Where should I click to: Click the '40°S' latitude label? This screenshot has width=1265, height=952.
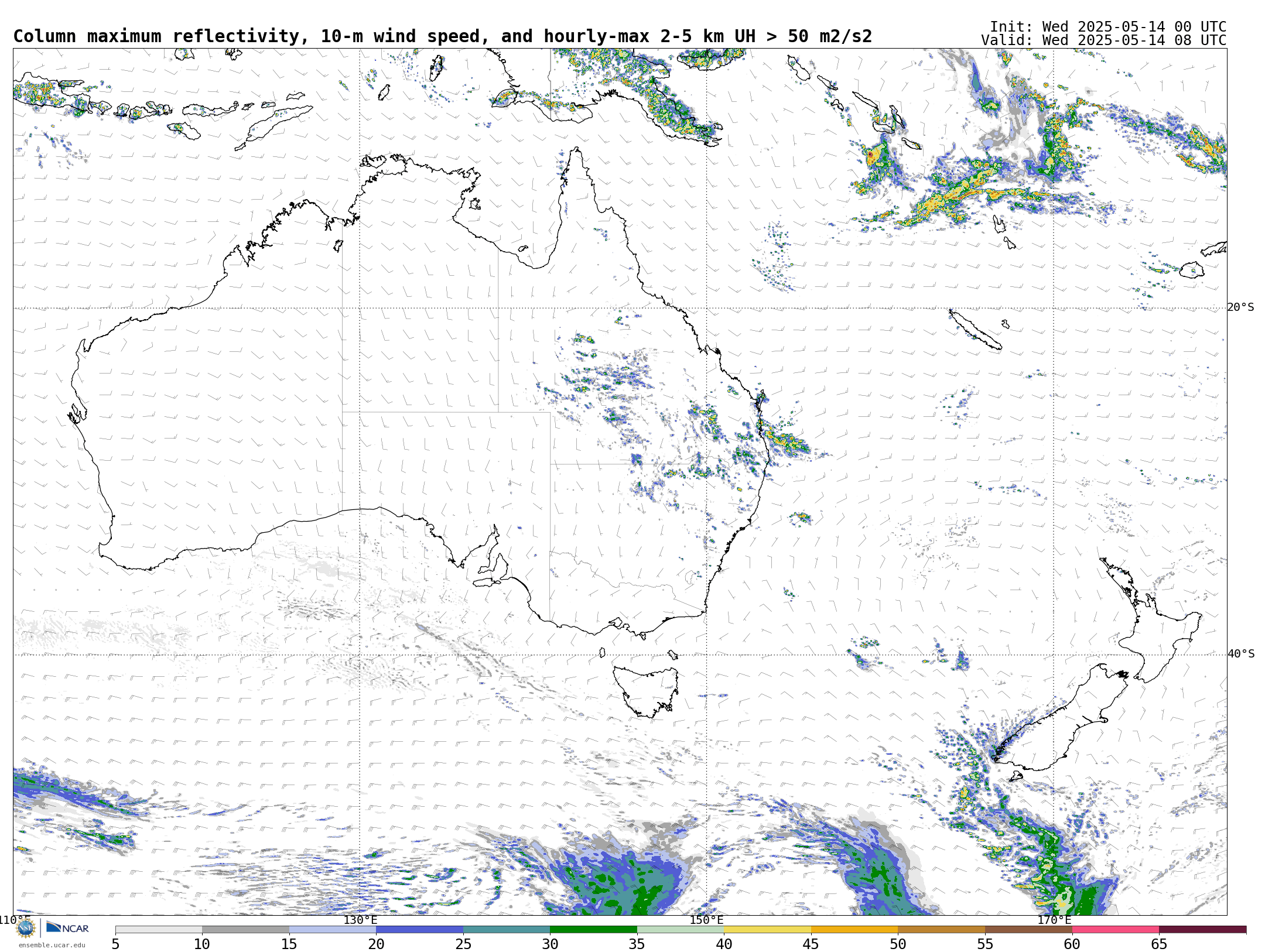coord(1241,654)
